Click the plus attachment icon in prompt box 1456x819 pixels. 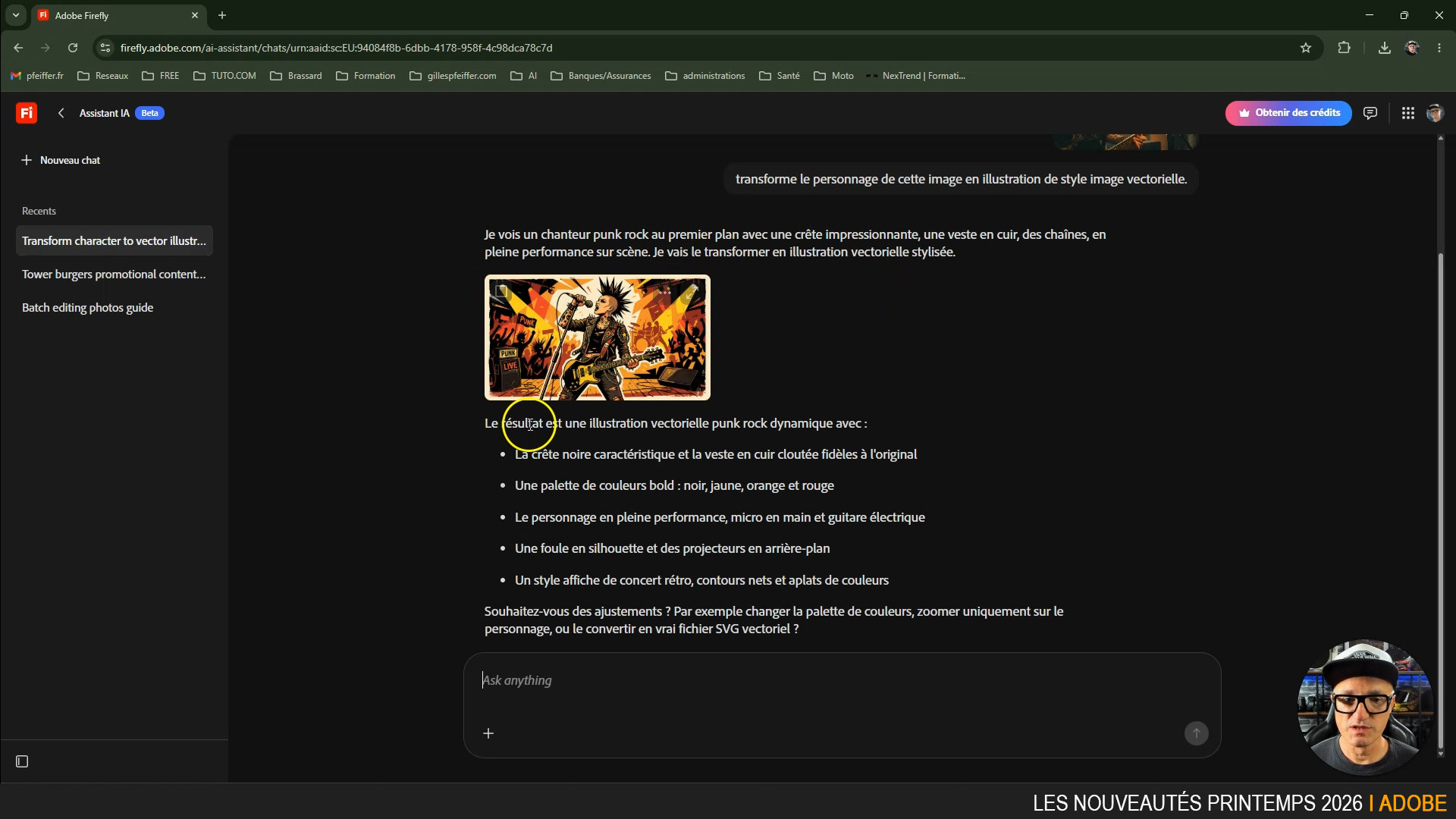(488, 733)
